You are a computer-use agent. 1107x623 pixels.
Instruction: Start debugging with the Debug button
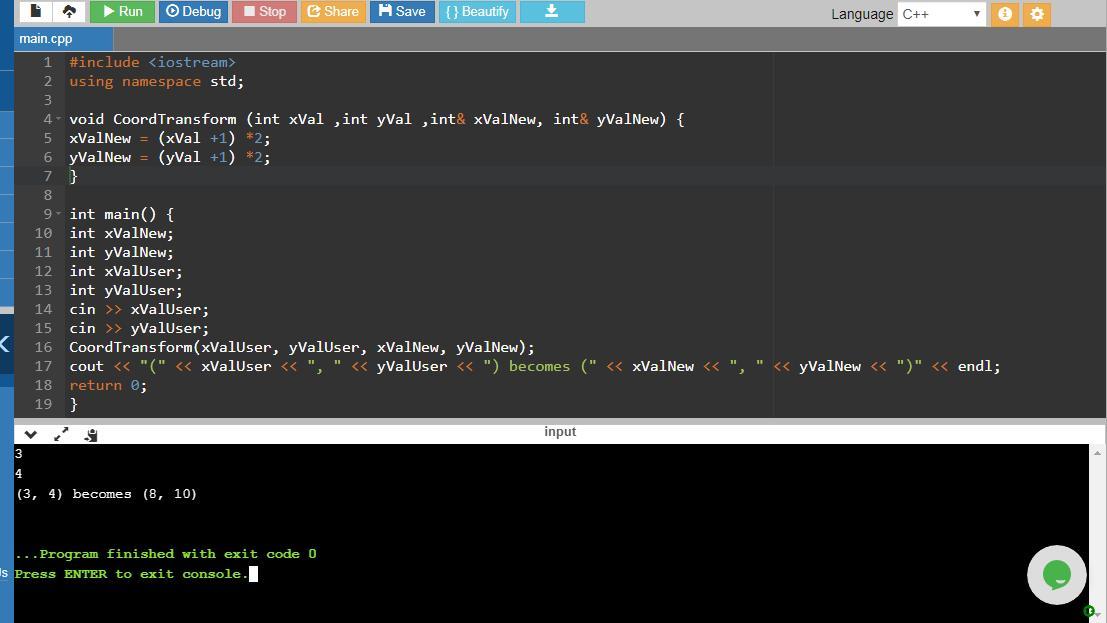[x=193, y=12]
